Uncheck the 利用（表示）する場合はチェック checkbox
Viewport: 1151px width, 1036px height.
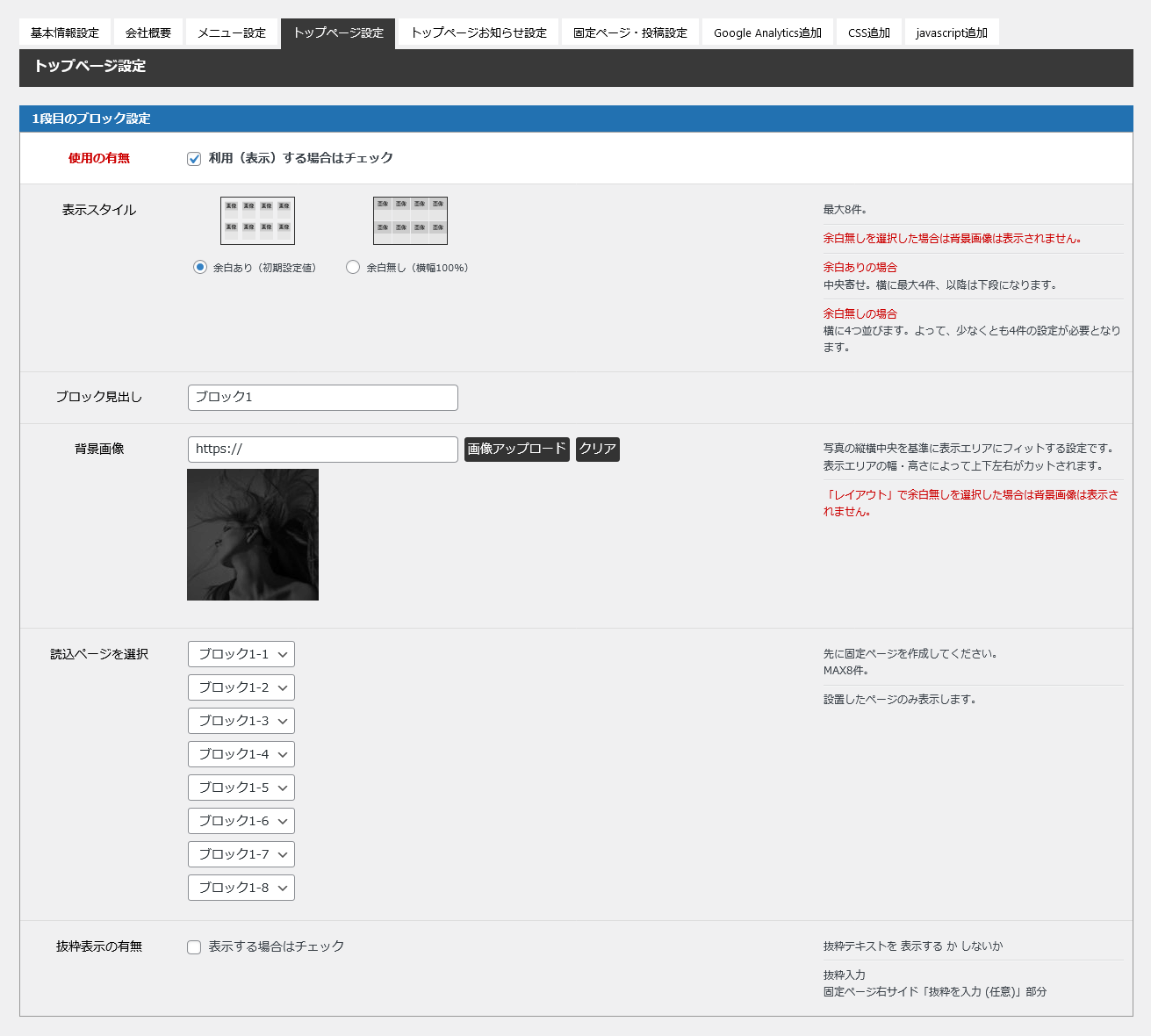(194, 159)
